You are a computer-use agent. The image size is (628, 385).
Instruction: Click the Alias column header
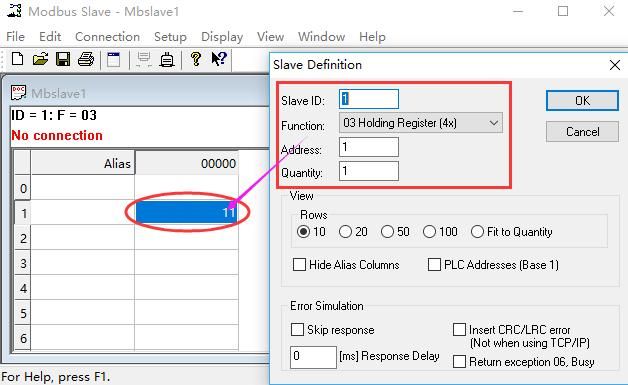point(83,163)
